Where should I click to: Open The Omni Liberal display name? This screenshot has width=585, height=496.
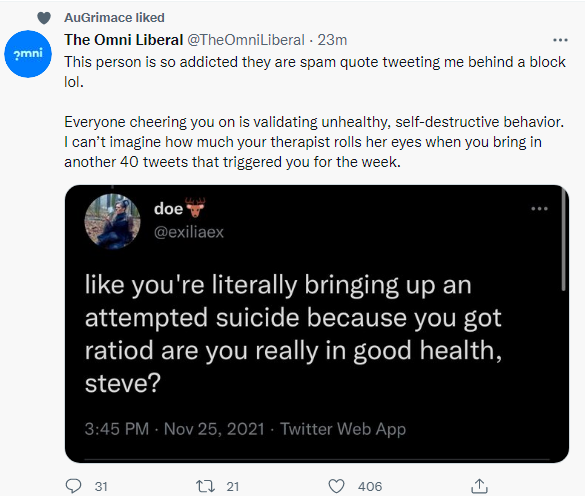pyautogui.click(x=123, y=40)
